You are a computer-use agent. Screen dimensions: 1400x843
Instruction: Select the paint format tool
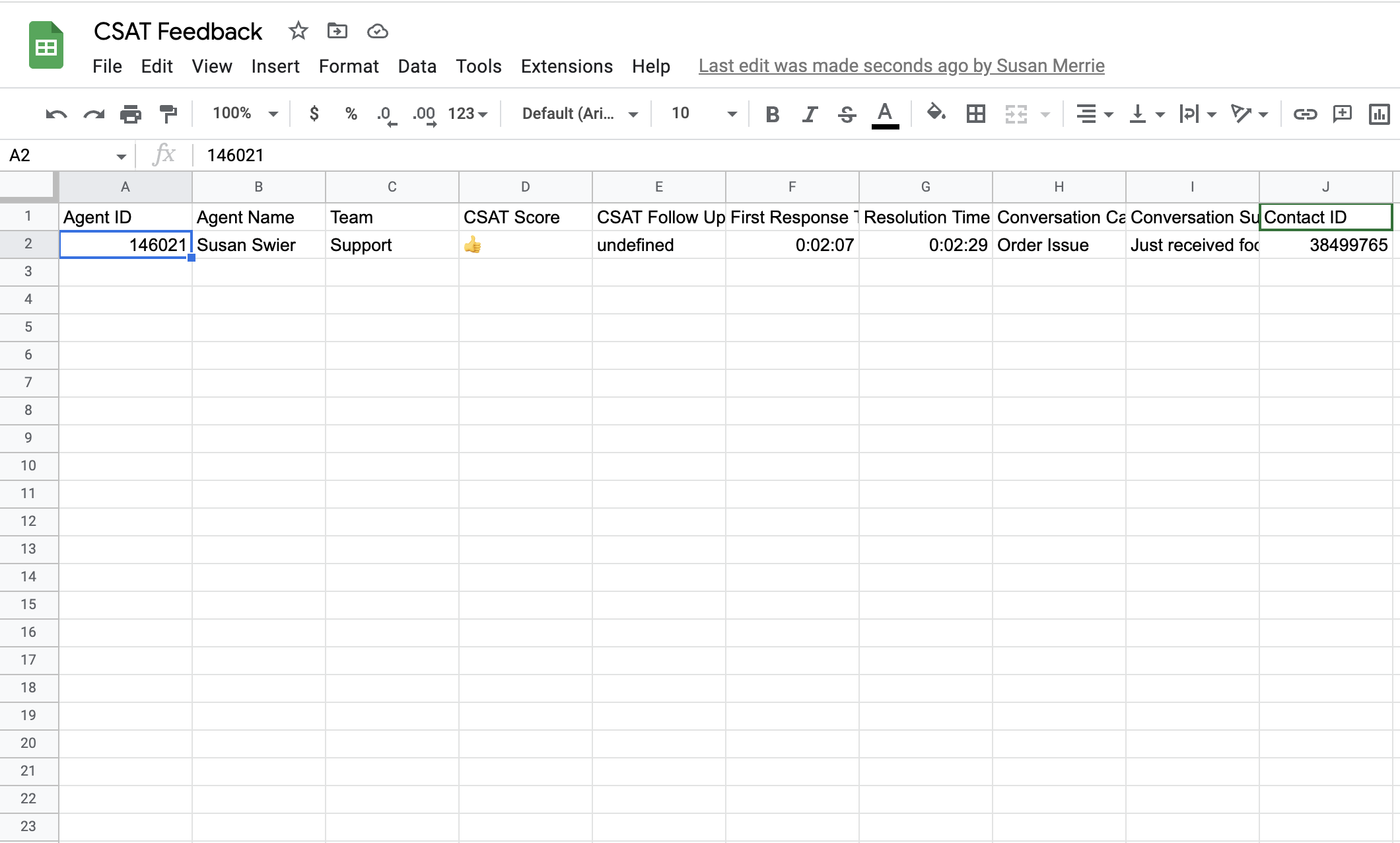point(168,114)
